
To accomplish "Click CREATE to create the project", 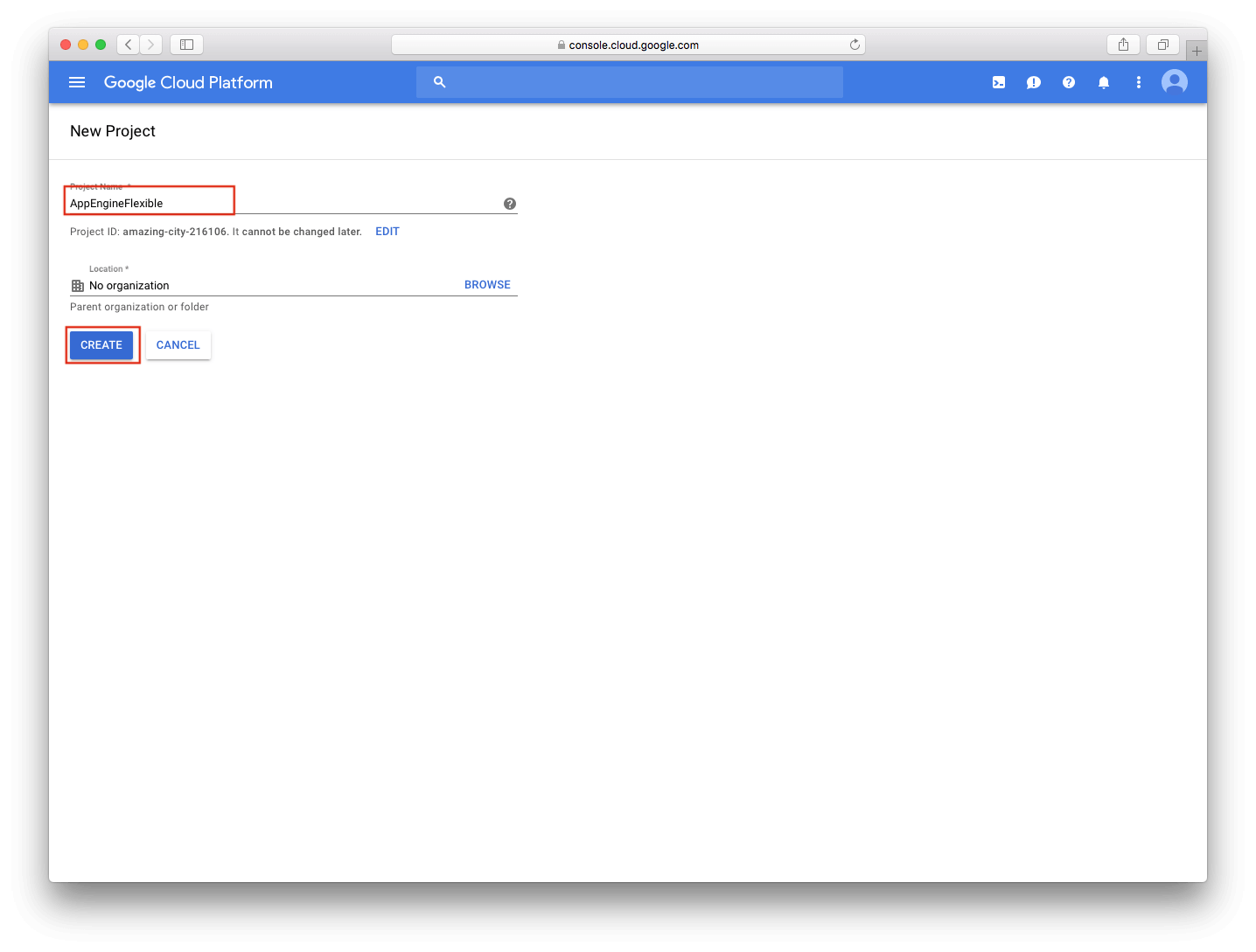I will tap(101, 344).
